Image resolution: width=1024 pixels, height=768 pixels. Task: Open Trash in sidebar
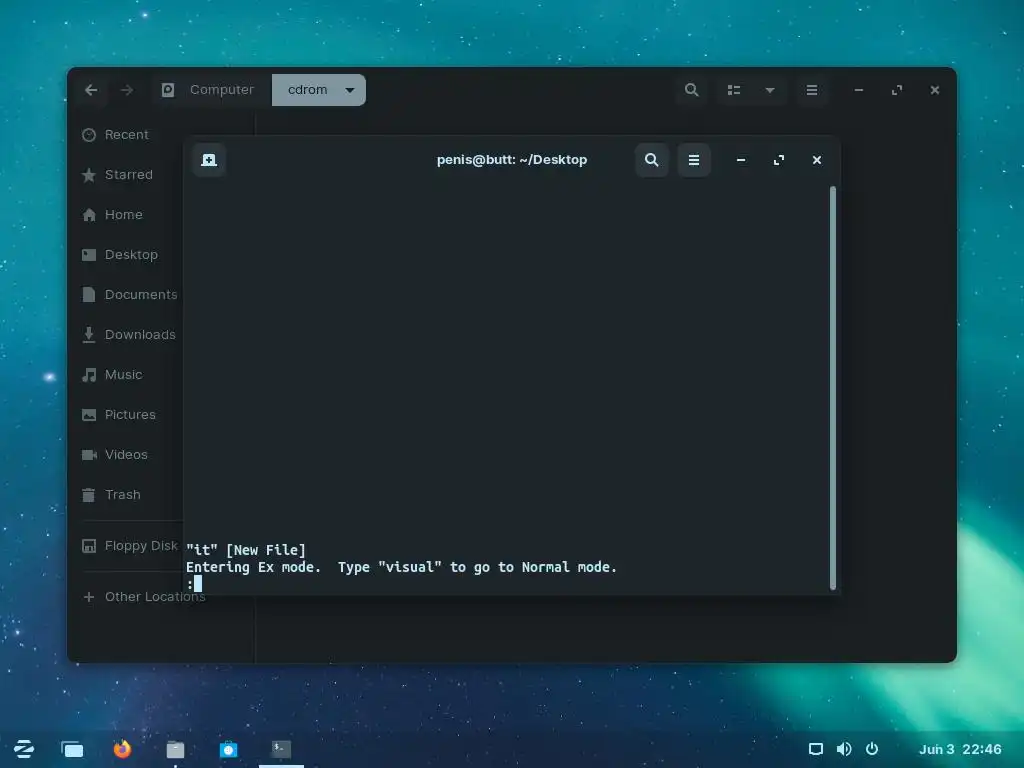click(x=125, y=494)
